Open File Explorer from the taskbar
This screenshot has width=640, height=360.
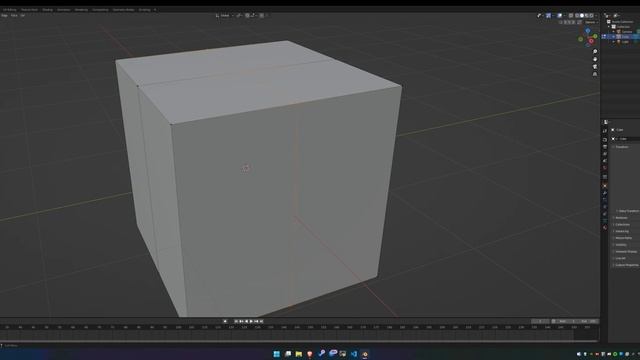click(299, 354)
